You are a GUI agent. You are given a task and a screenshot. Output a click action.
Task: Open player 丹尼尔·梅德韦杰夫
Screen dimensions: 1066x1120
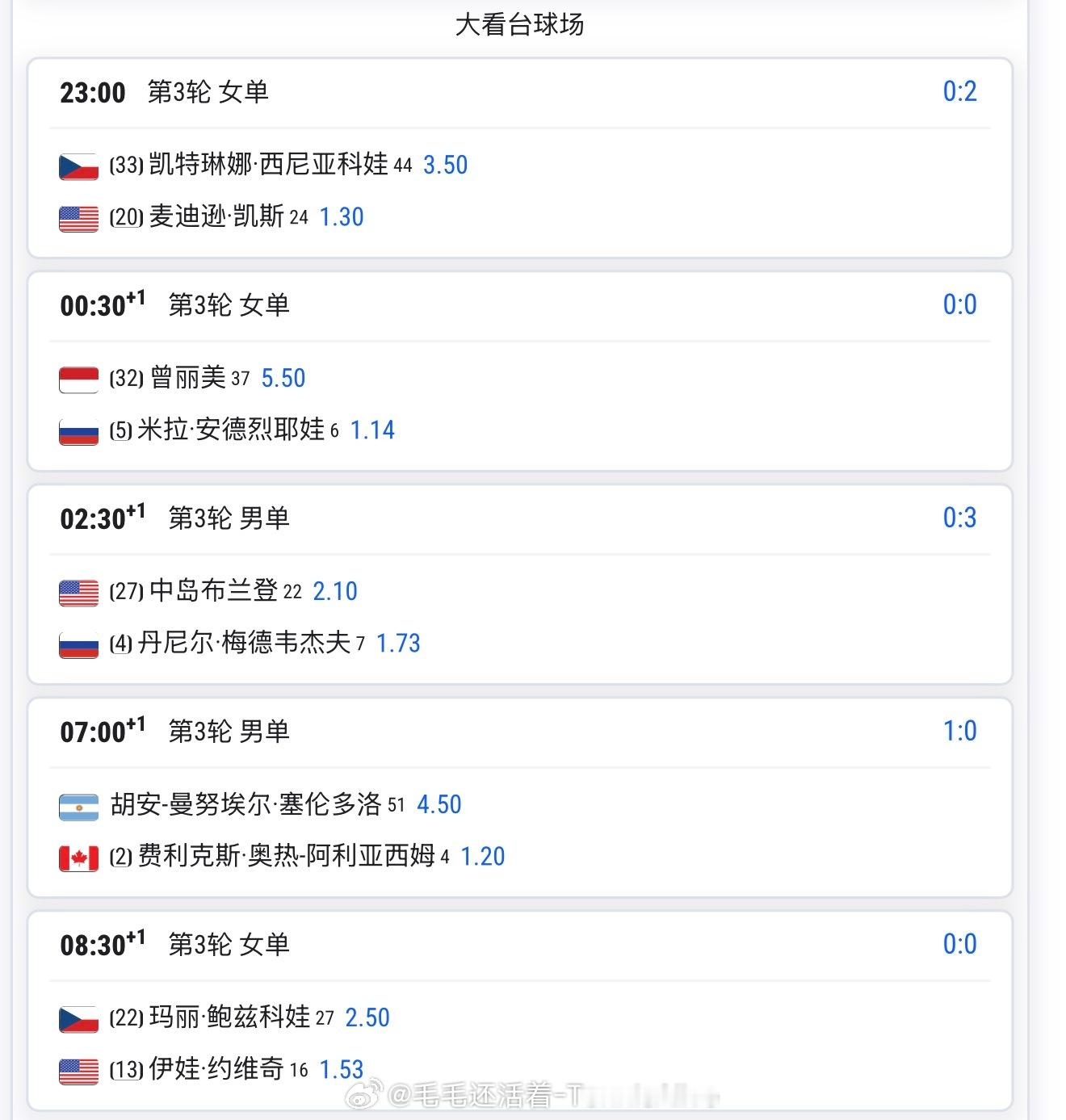245,643
